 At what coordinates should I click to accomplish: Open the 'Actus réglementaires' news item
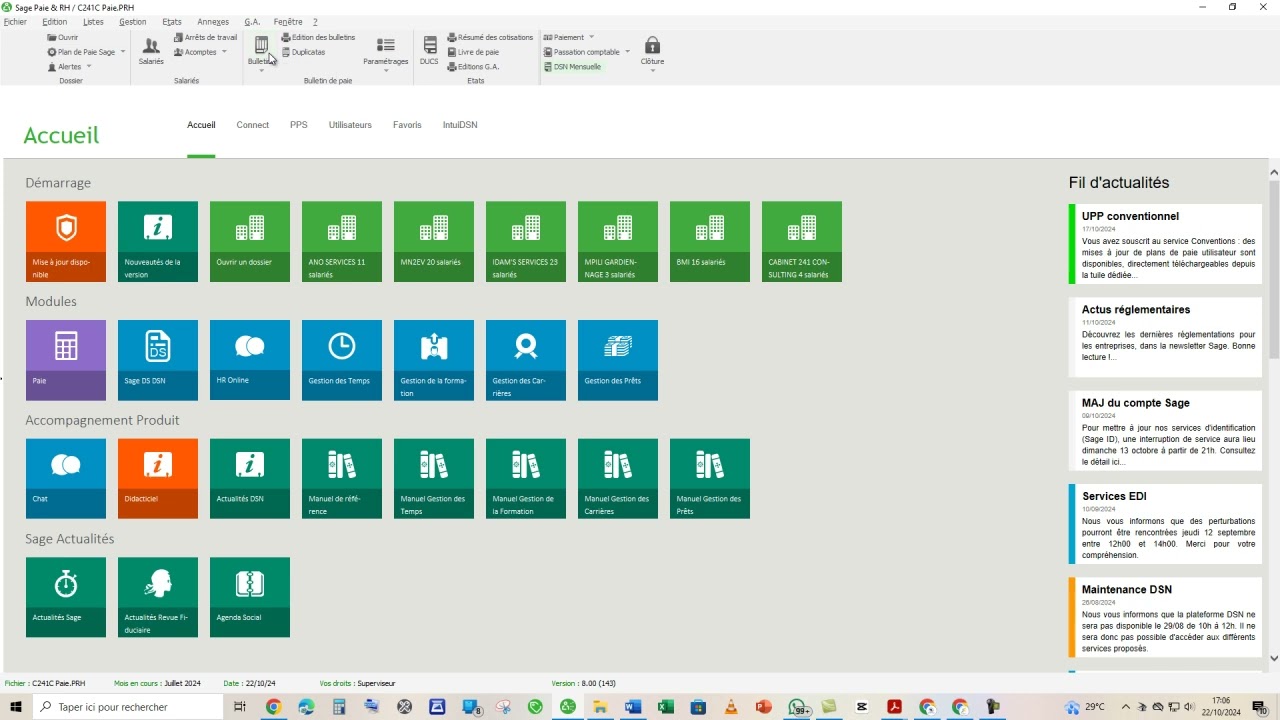[x=1165, y=337]
